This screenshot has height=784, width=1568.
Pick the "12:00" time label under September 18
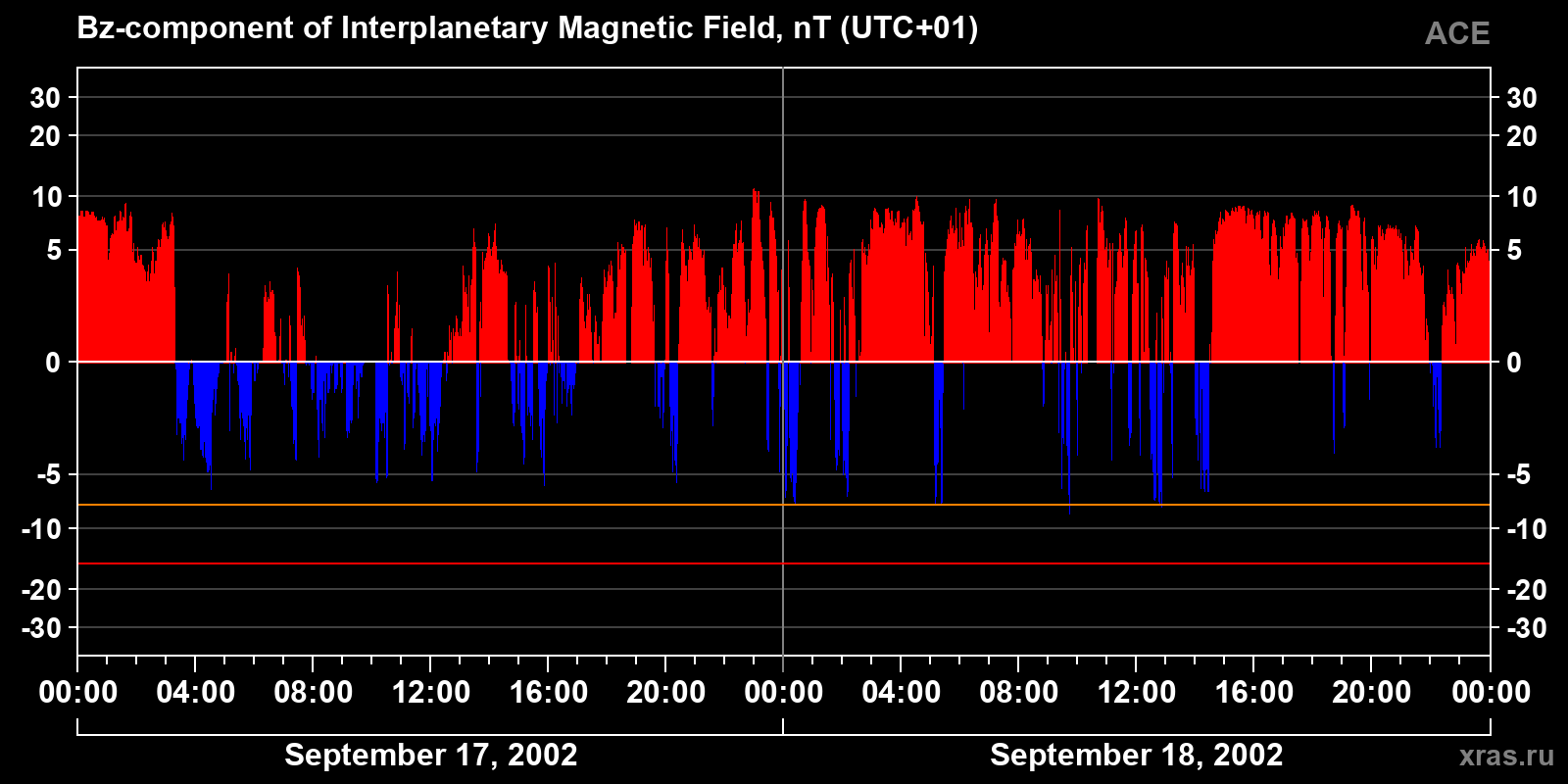[x=1137, y=692]
